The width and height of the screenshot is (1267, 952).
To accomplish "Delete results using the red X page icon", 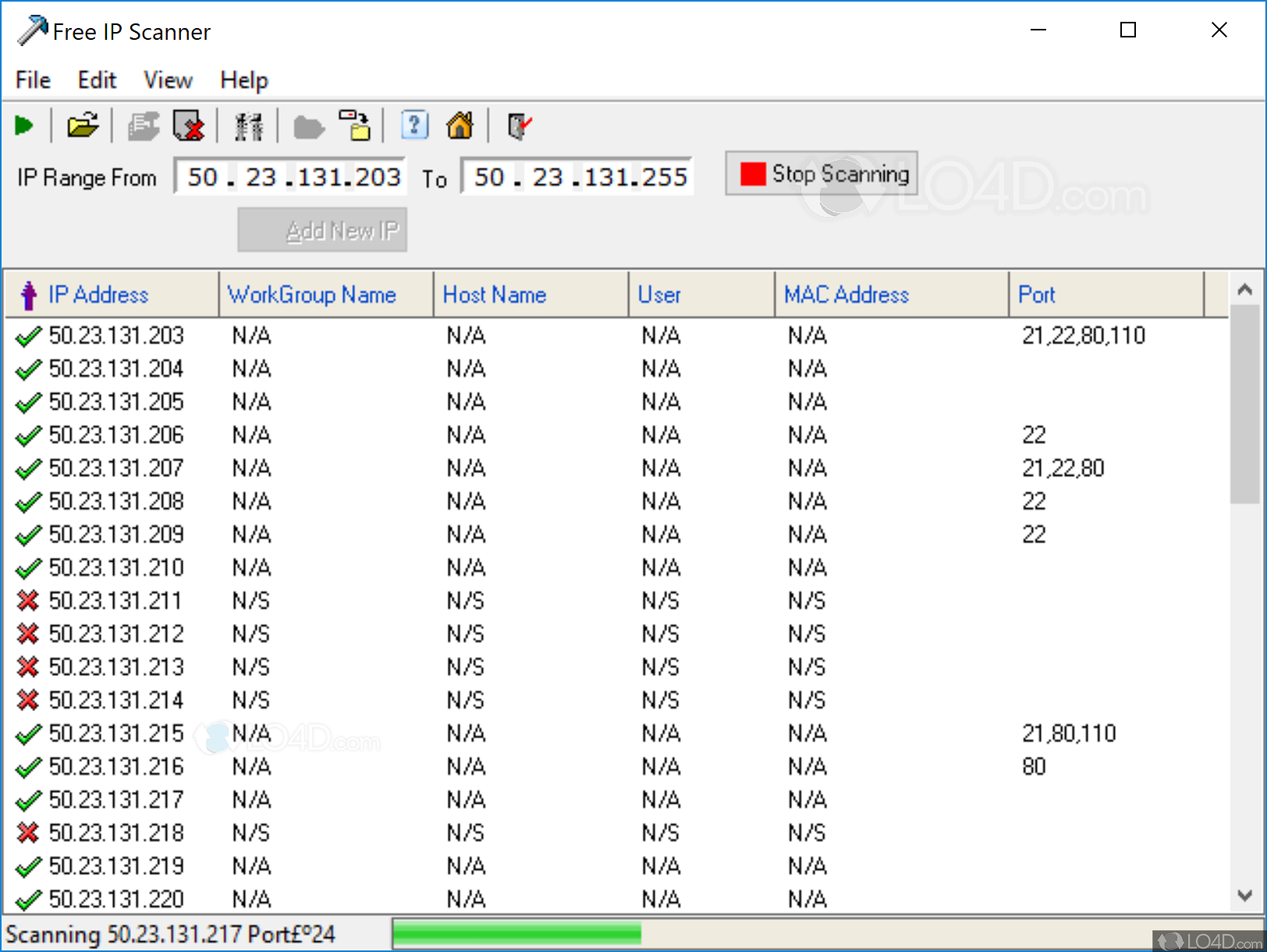I will coord(190,125).
